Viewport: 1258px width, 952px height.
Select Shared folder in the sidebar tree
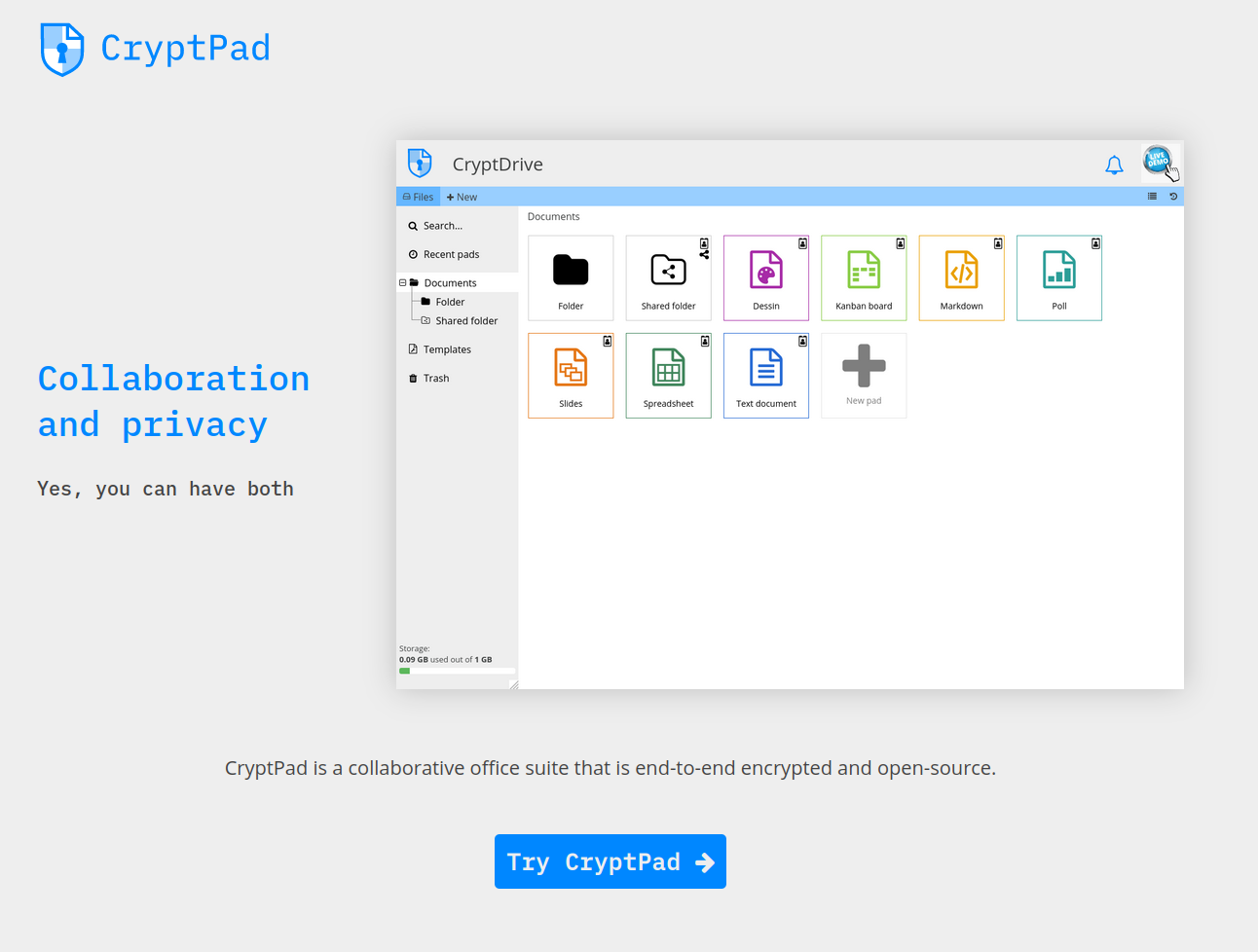(x=466, y=321)
